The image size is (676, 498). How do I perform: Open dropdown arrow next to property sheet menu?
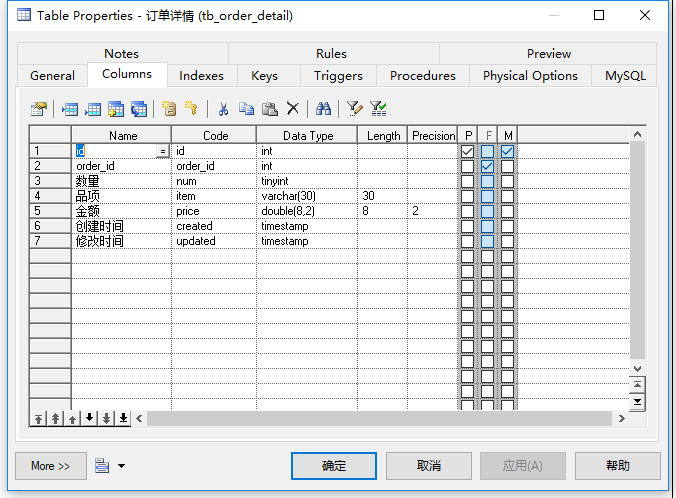pos(122,466)
